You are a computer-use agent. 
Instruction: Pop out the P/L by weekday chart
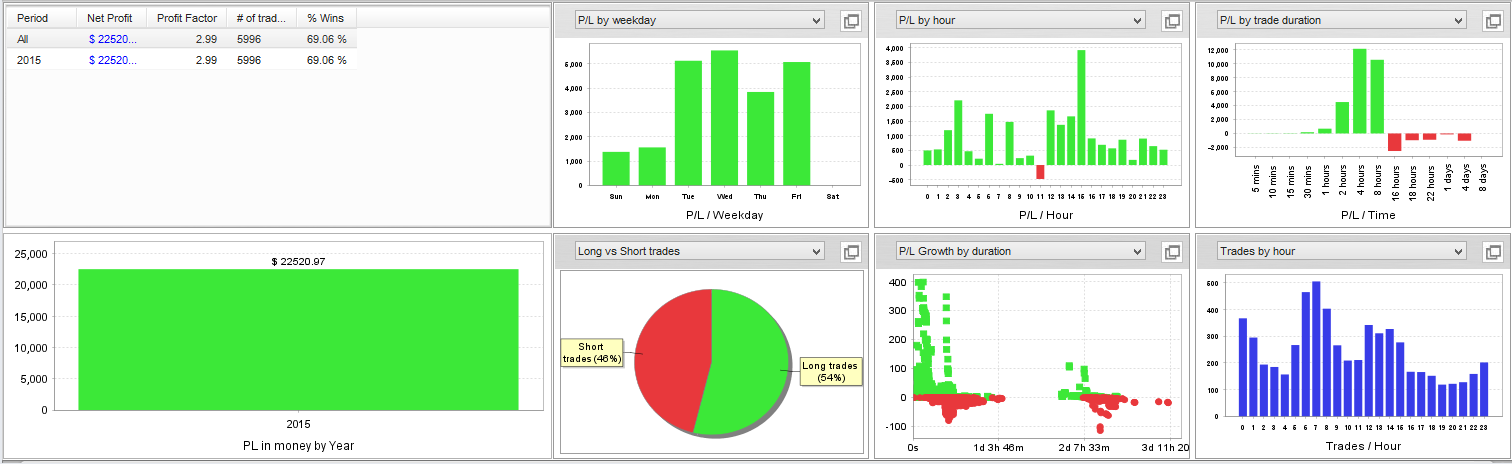click(x=850, y=21)
